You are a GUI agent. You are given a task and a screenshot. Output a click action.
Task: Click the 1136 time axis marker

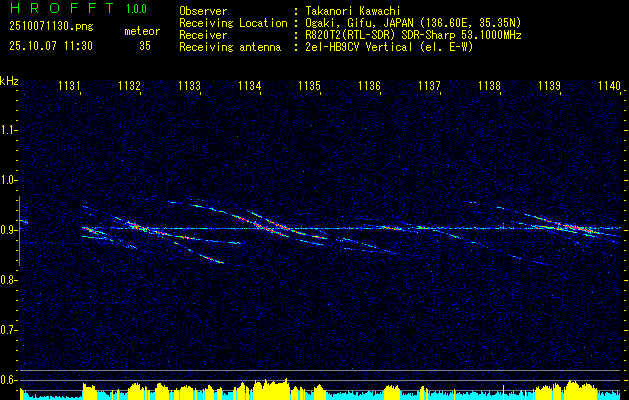pyautogui.click(x=369, y=85)
